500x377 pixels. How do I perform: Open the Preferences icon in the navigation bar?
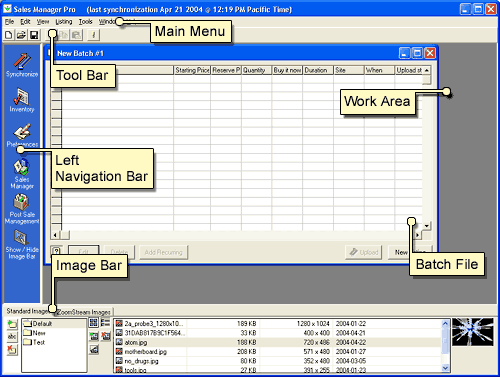(x=22, y=135)
